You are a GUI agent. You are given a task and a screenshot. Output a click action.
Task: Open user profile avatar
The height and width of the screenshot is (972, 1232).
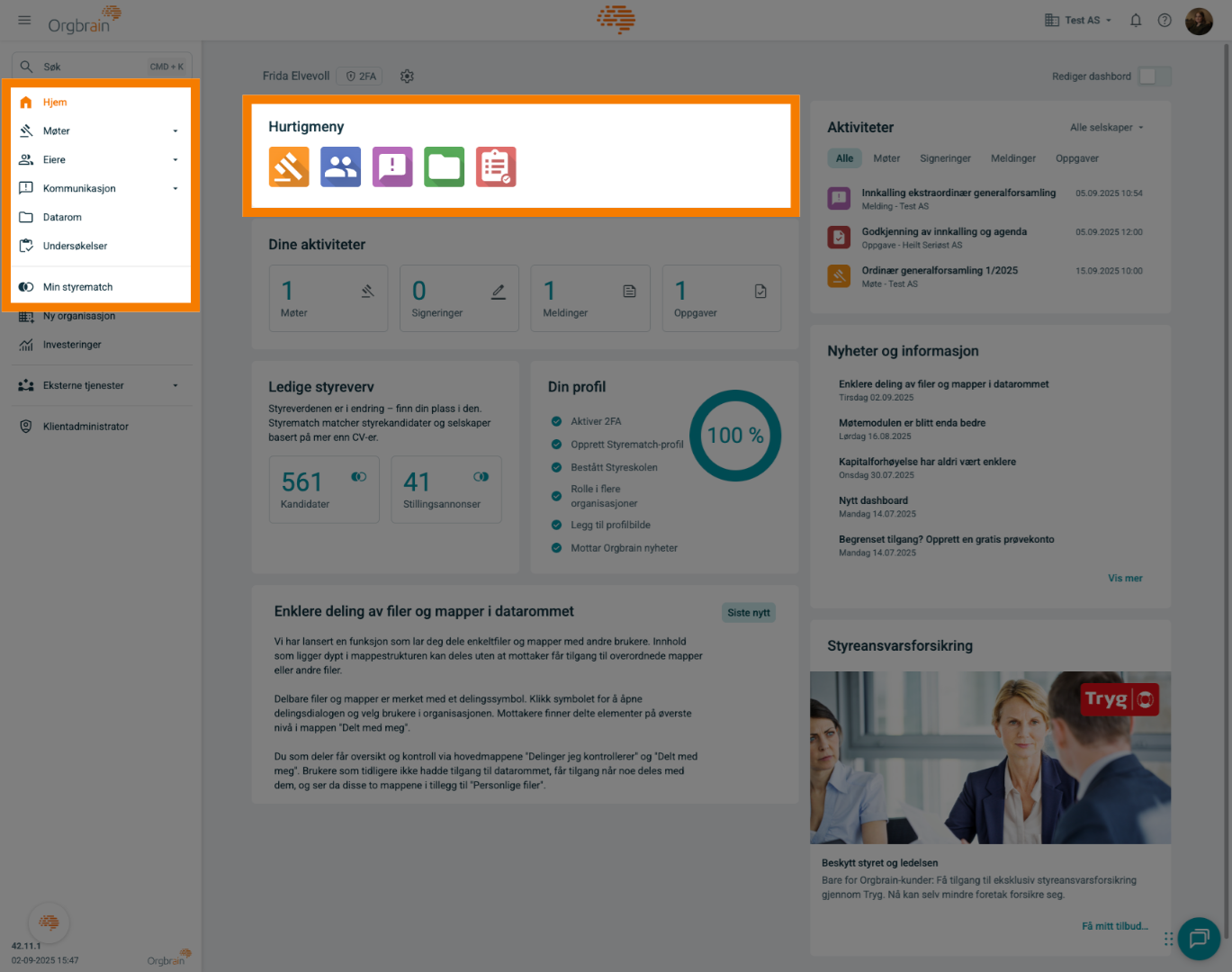click(x=1199, y=20)
